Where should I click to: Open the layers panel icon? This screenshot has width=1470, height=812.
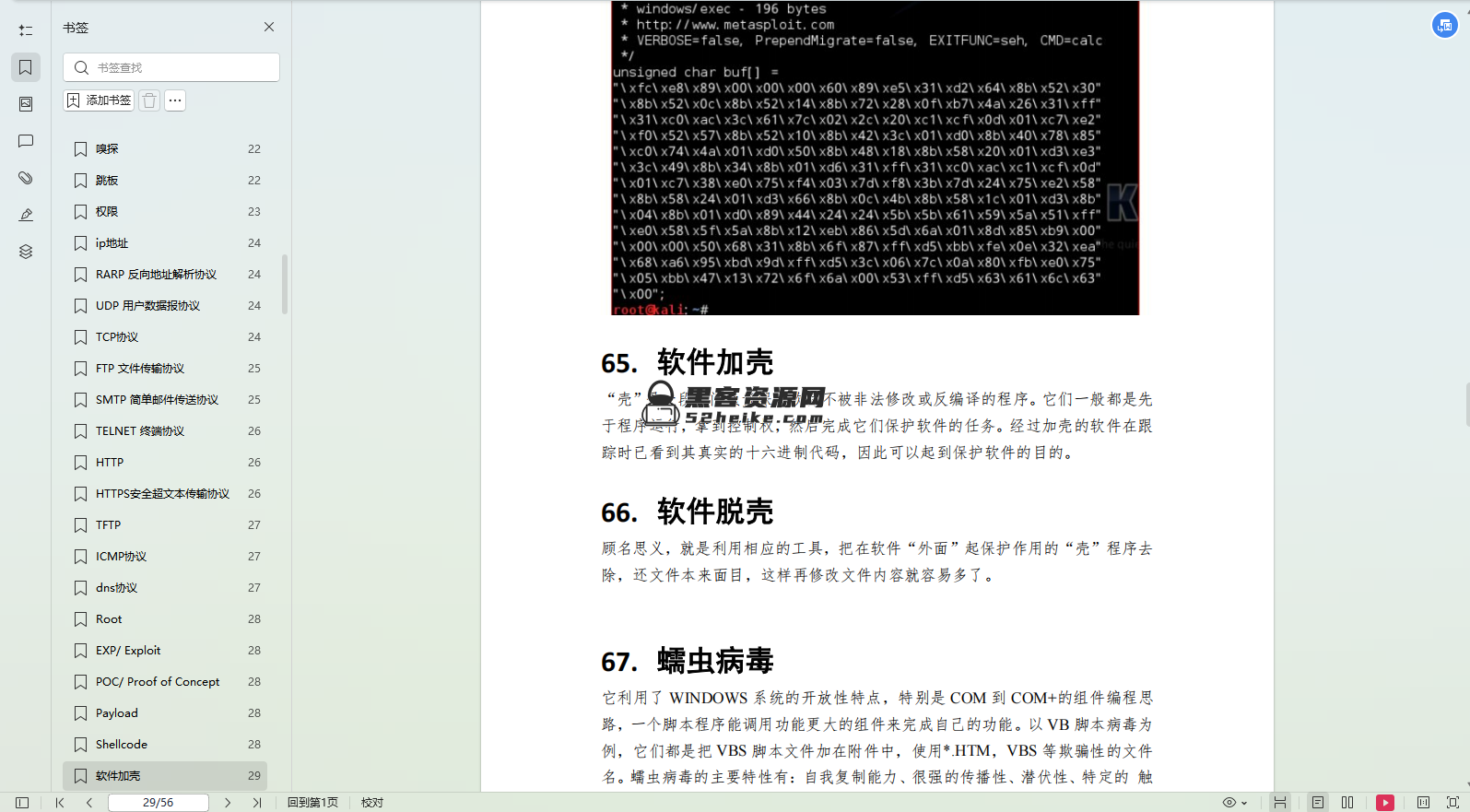tap(26, 252)
